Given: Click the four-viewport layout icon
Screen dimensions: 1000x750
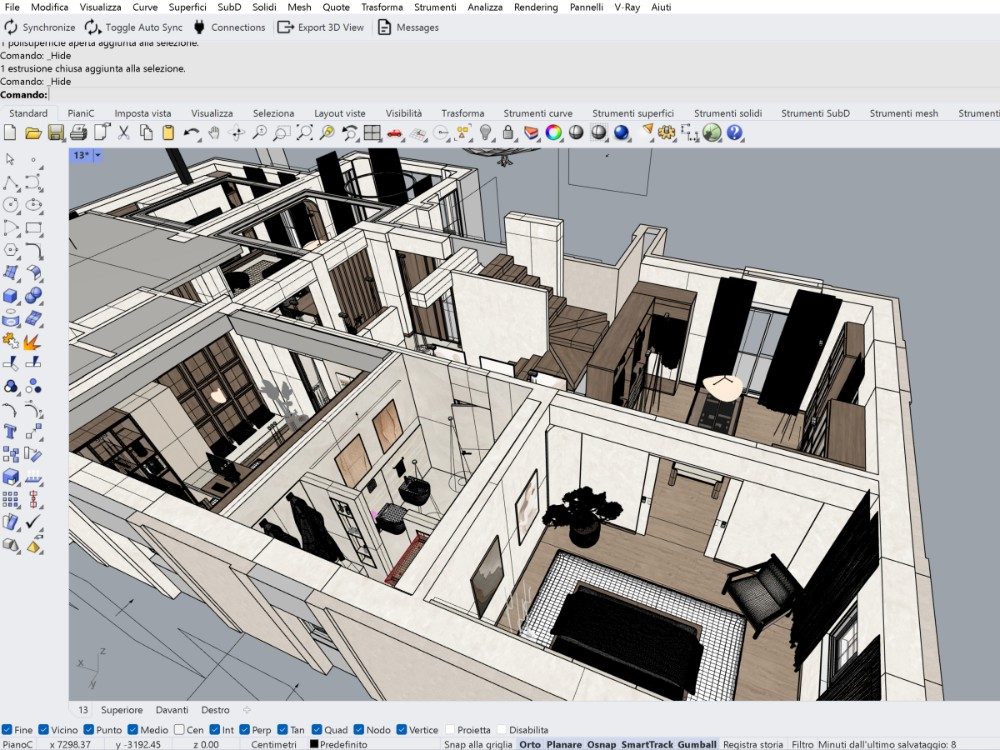Looking at the screenshot, I should pos(372,133).
